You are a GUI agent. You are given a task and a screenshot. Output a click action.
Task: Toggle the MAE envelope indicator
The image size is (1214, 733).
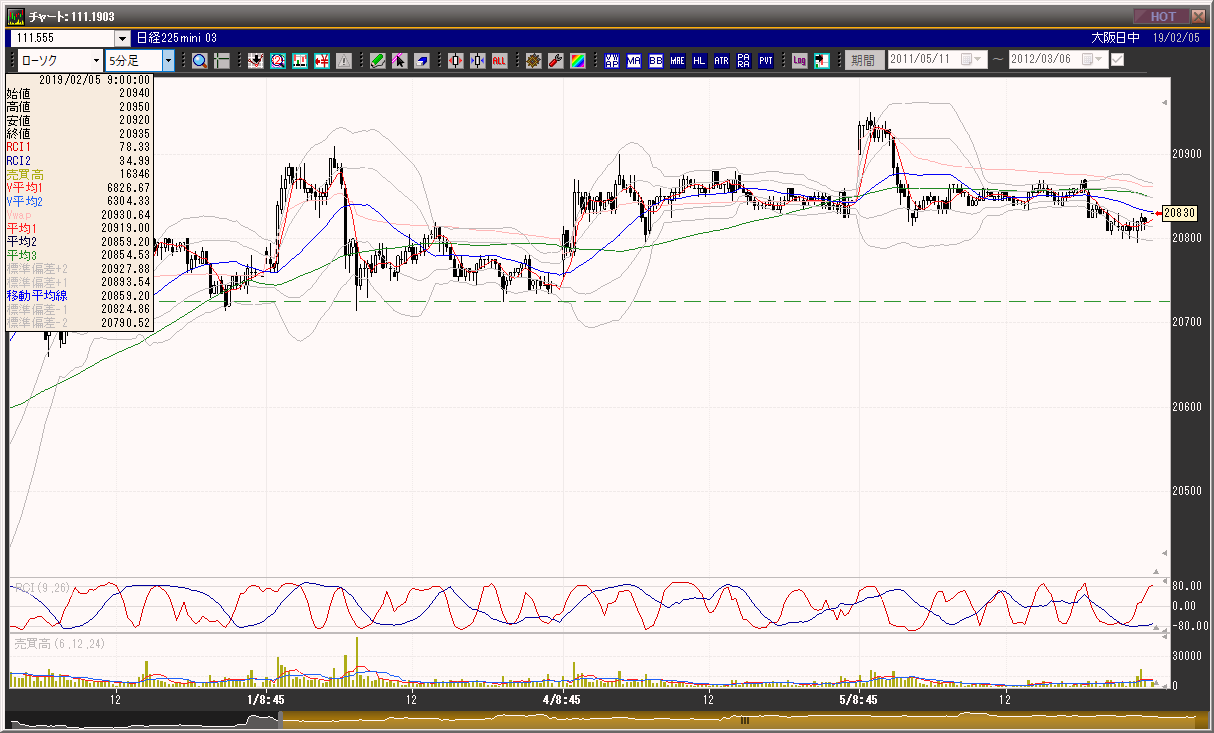pos(678,61)
